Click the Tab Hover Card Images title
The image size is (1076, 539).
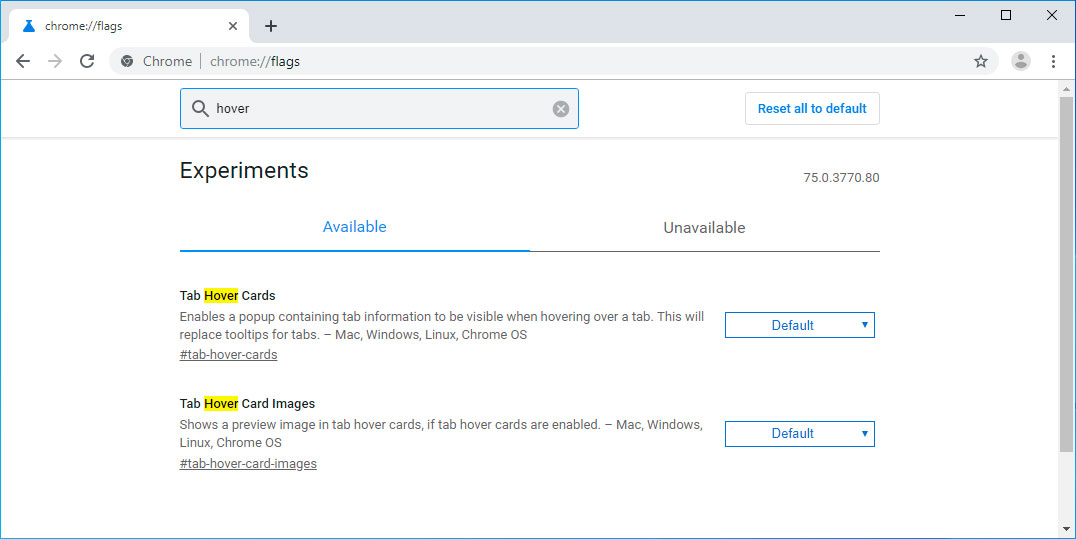click(x=247, y=404)
